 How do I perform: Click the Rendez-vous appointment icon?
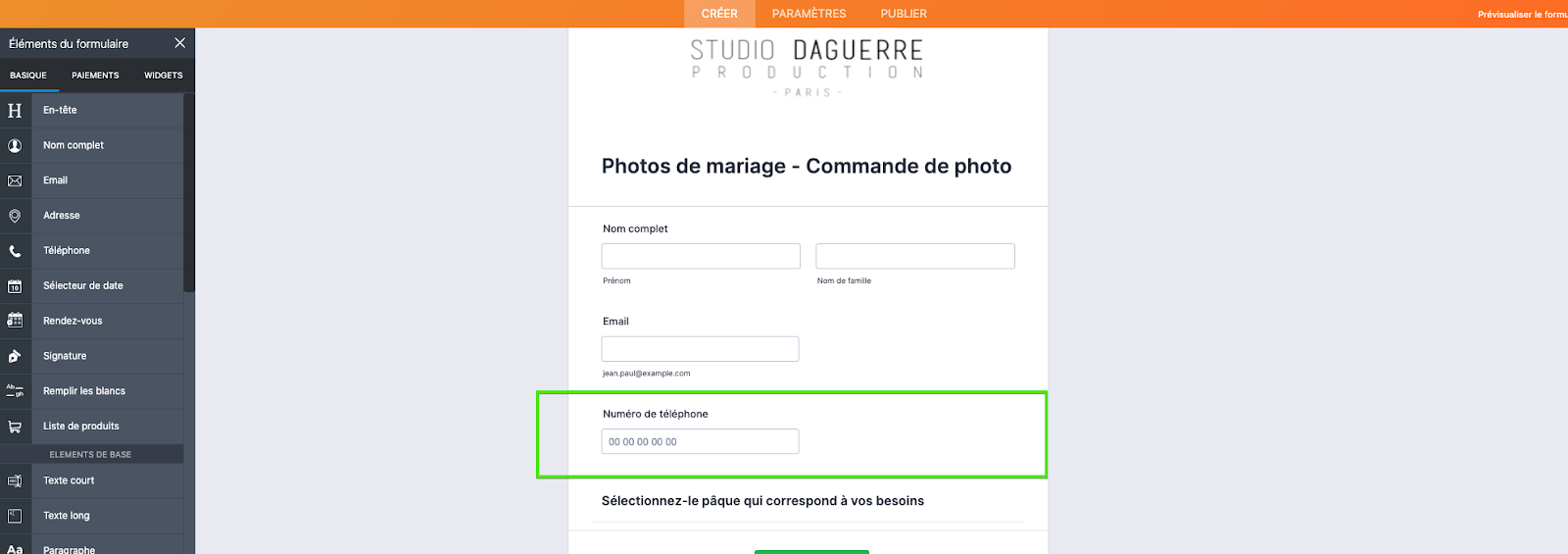15,321
